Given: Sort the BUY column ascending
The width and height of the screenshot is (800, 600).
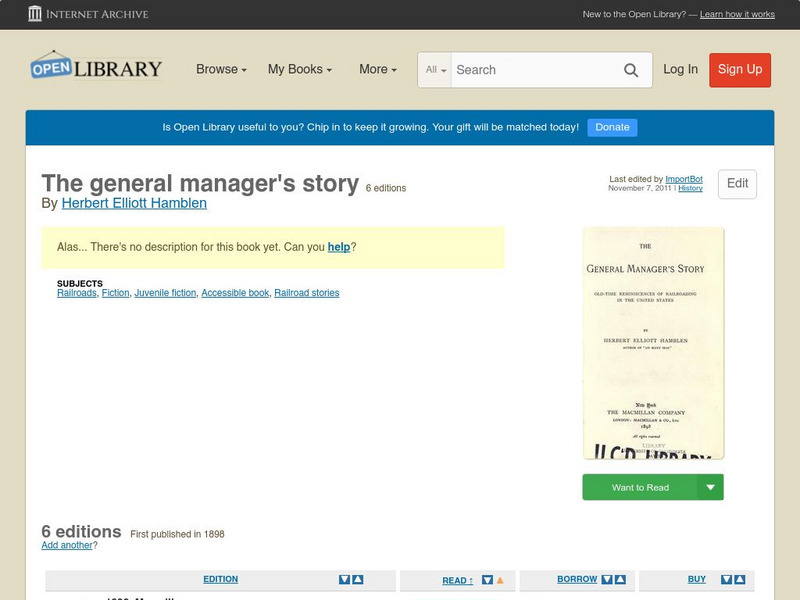Looking at the screenshot, I should 738,579.
